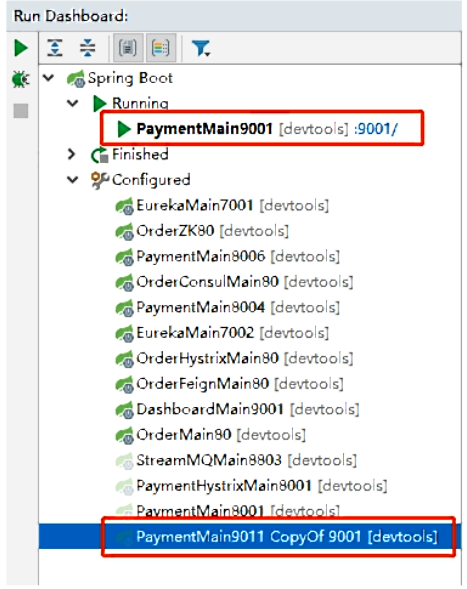The image size is (467, 589).
Task: Expand the Finished group chevron
Action: 71,154
